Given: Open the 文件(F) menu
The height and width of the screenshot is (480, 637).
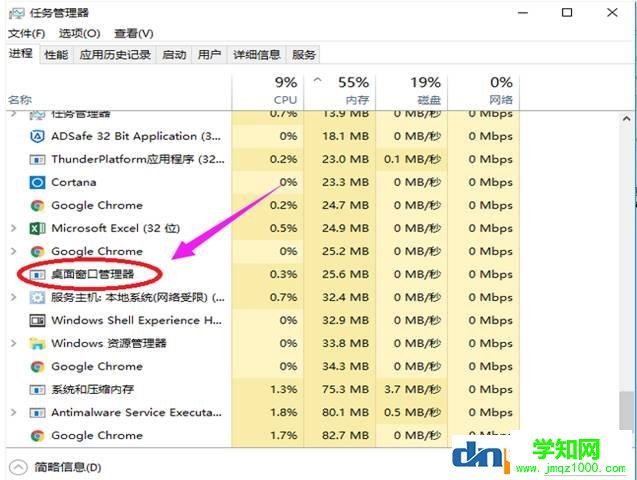Looking at the screenshot, I should (27, 33).
